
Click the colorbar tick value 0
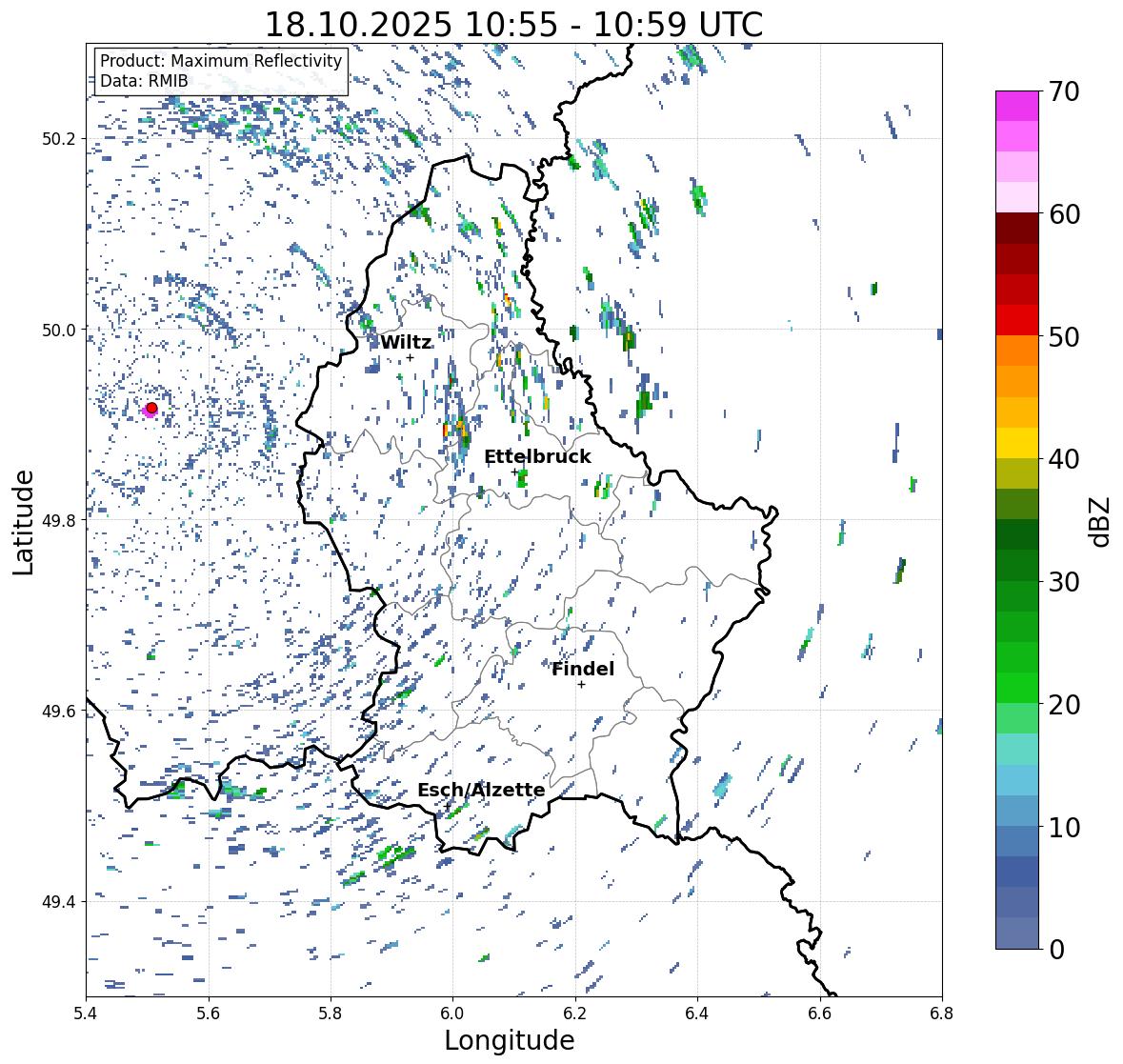pyautogui.click(x=1056, y=950)
